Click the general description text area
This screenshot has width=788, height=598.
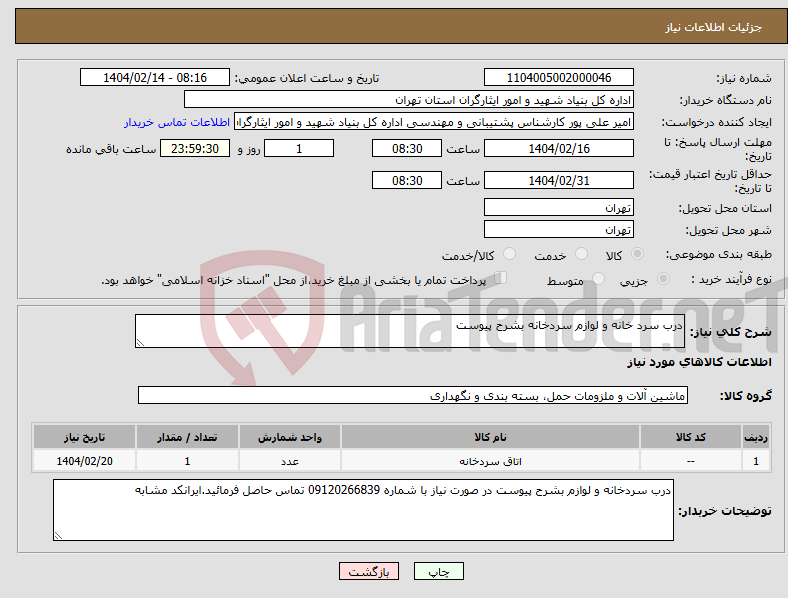[410, 331]
